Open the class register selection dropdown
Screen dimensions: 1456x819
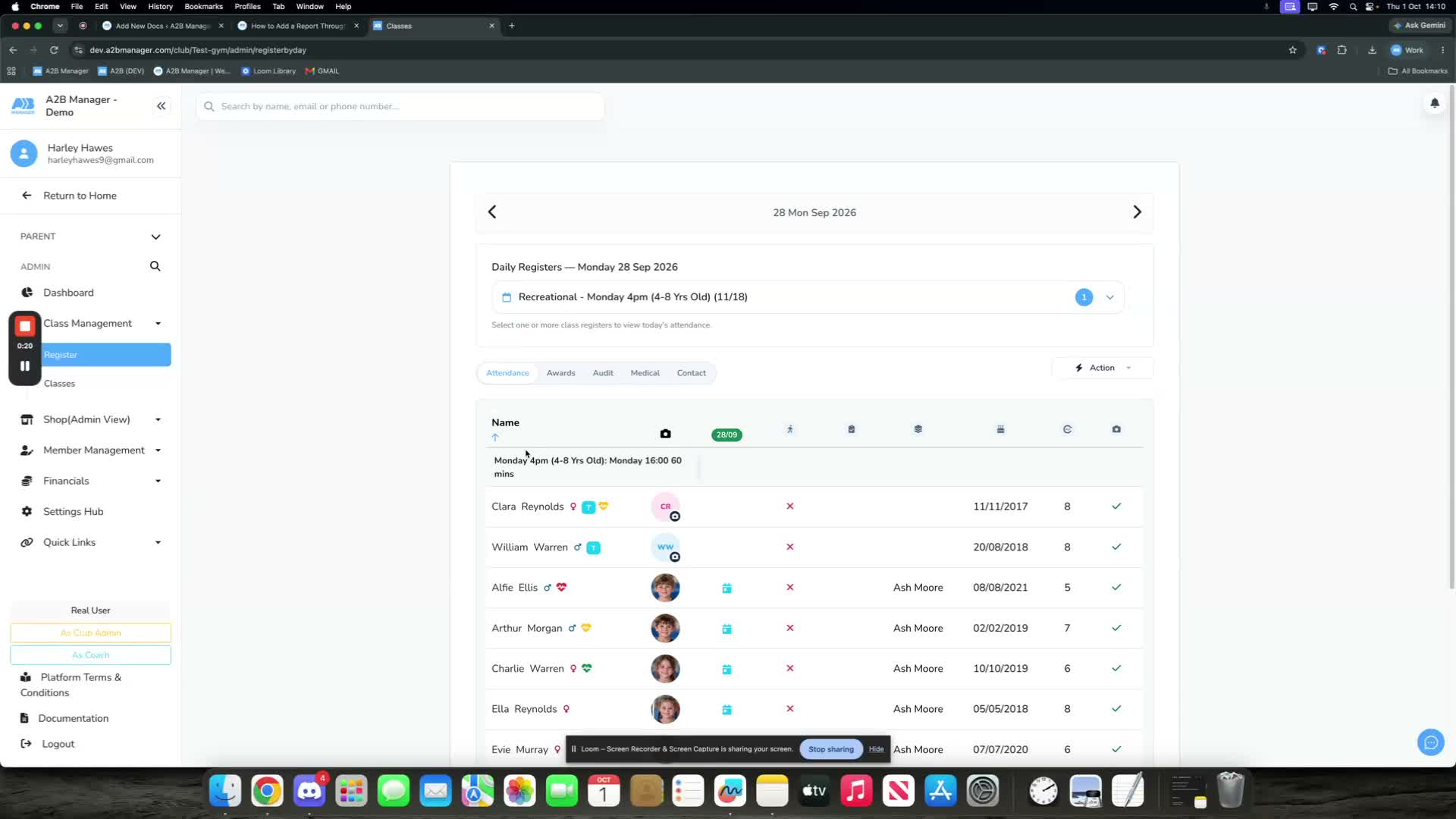(x=808, y=297)
